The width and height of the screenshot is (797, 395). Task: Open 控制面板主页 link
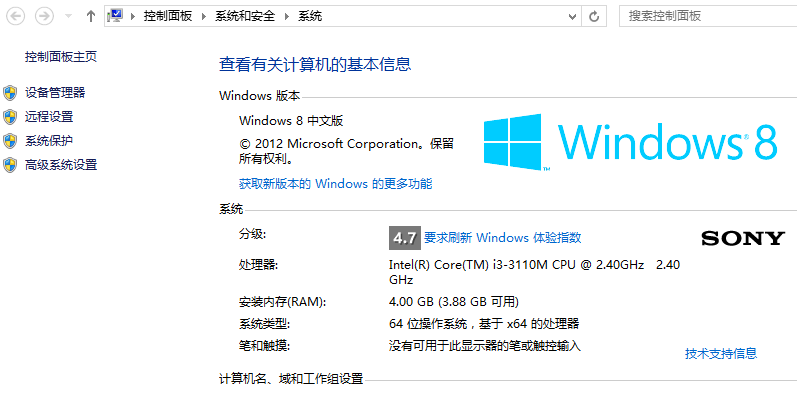click(61, 57)
